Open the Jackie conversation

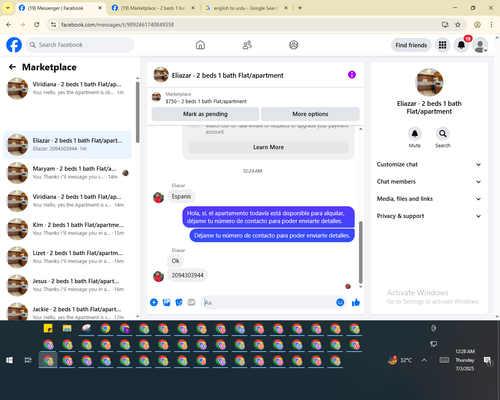(x=68, y=311)
